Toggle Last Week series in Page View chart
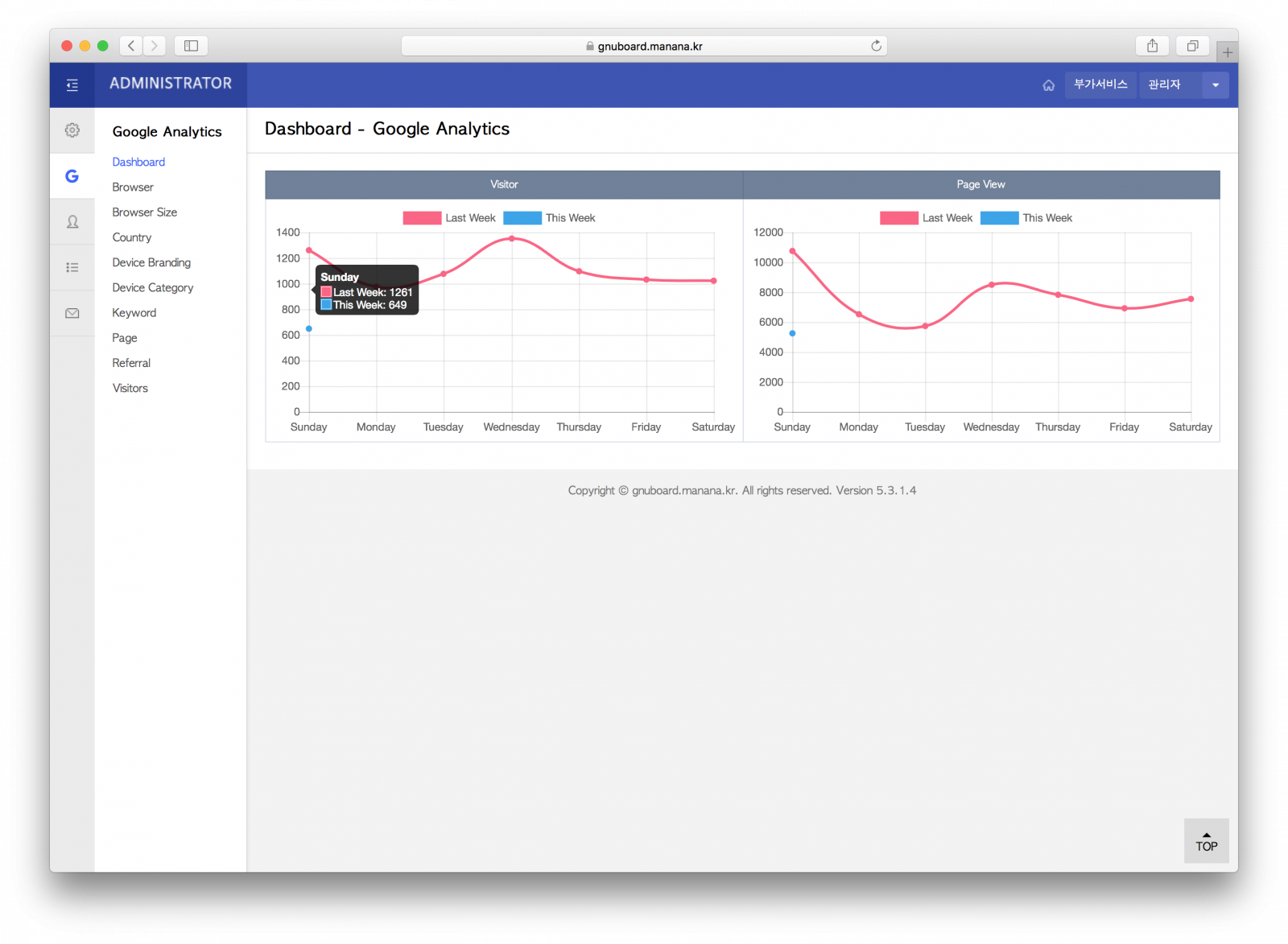Screen dimensions: 1288x944 click(927, 218)
